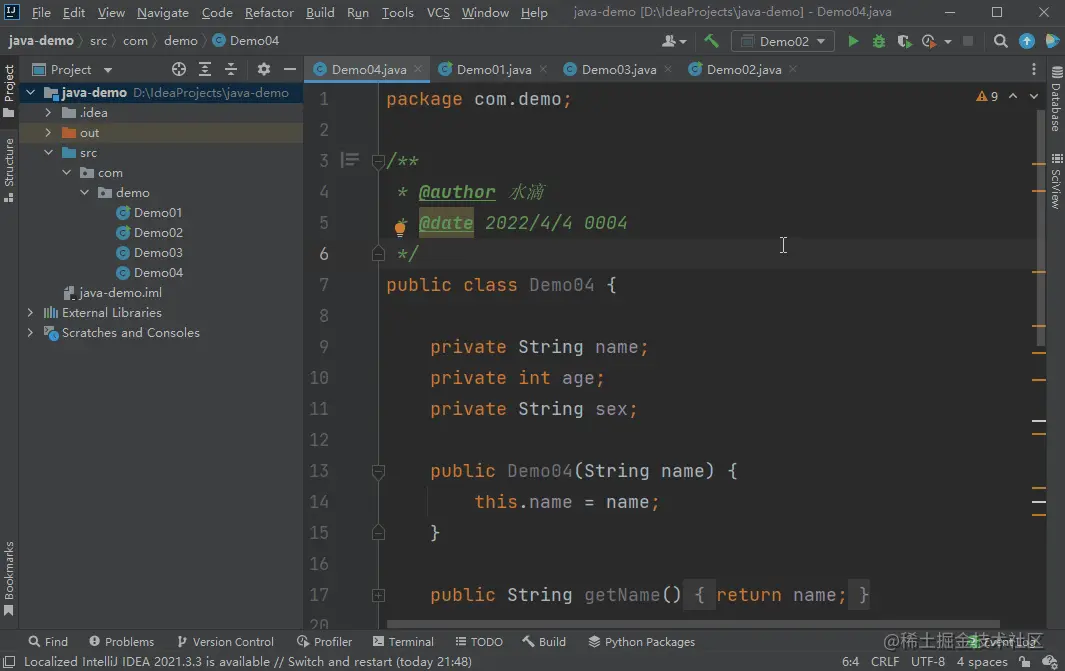Image resolution: width=1065 pixels, height=671 pixels.
Task: Select Opened File target icon
Action: tap(179, 69)
